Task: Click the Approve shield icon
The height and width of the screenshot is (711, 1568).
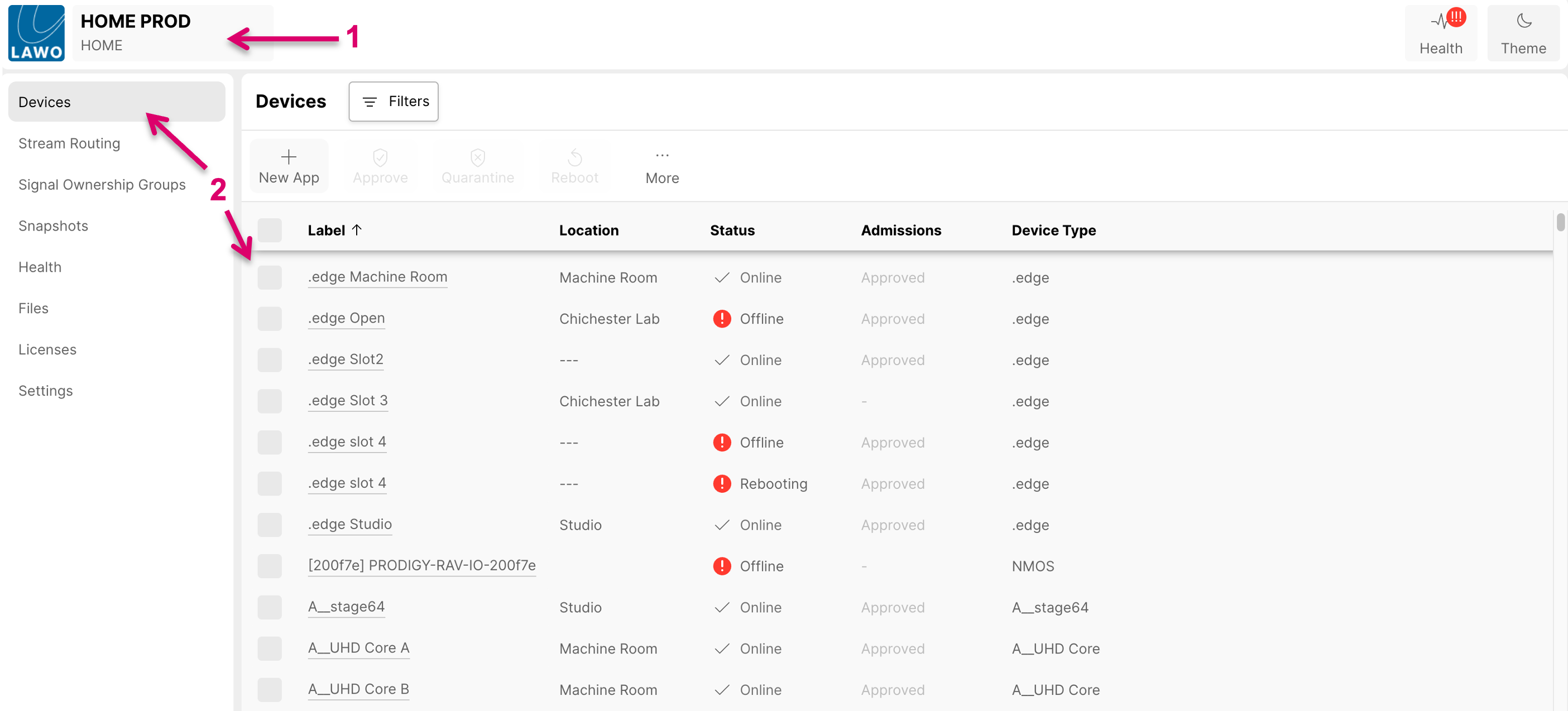Action: 380,158
